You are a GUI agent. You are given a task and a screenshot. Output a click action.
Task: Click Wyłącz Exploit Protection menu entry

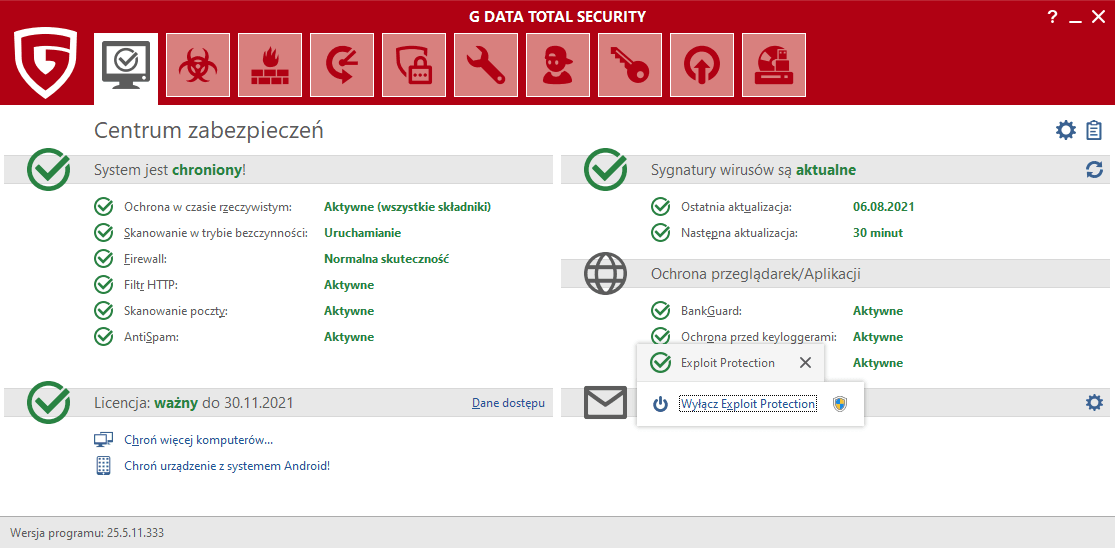point(747,404)
